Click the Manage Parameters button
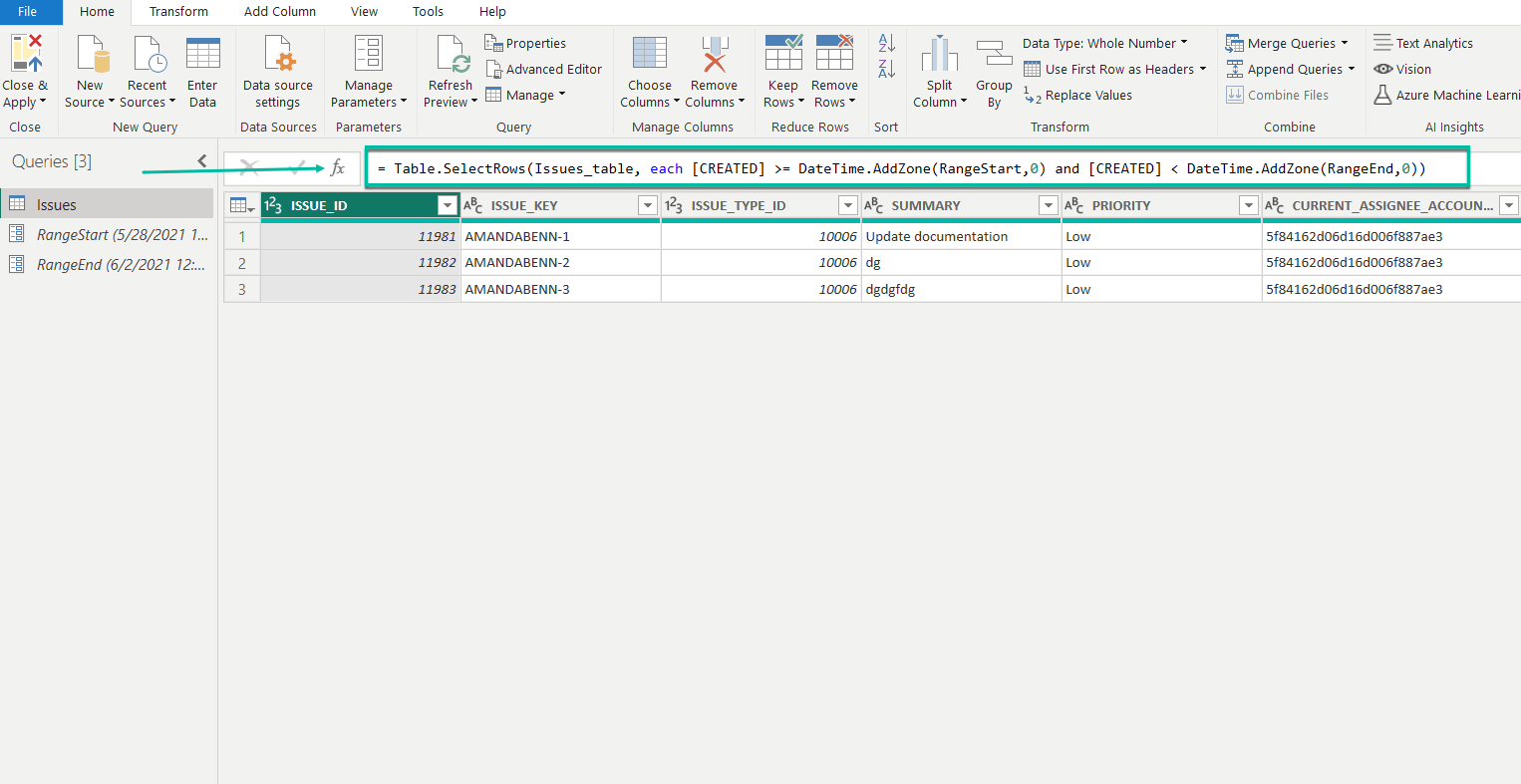Viewport: 1521px width, 784px height. click(x=368, y=69)
